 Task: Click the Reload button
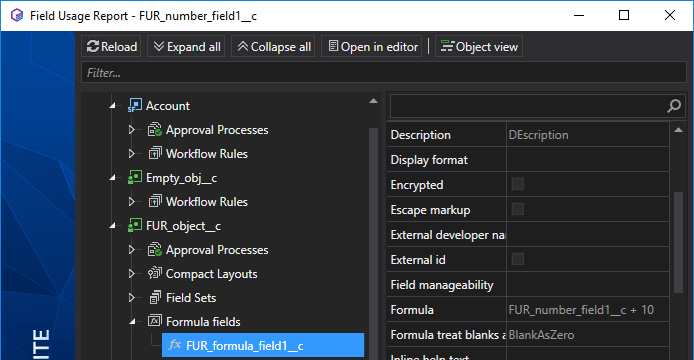tap(111, 46)
